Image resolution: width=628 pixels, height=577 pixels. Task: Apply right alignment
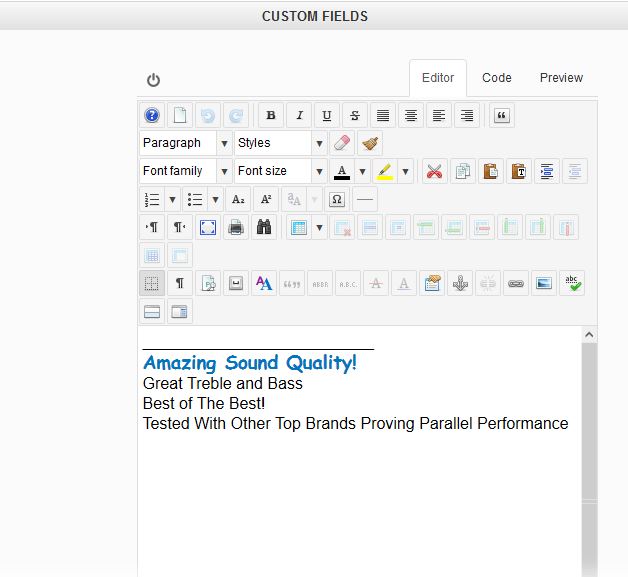coord(467,115)
